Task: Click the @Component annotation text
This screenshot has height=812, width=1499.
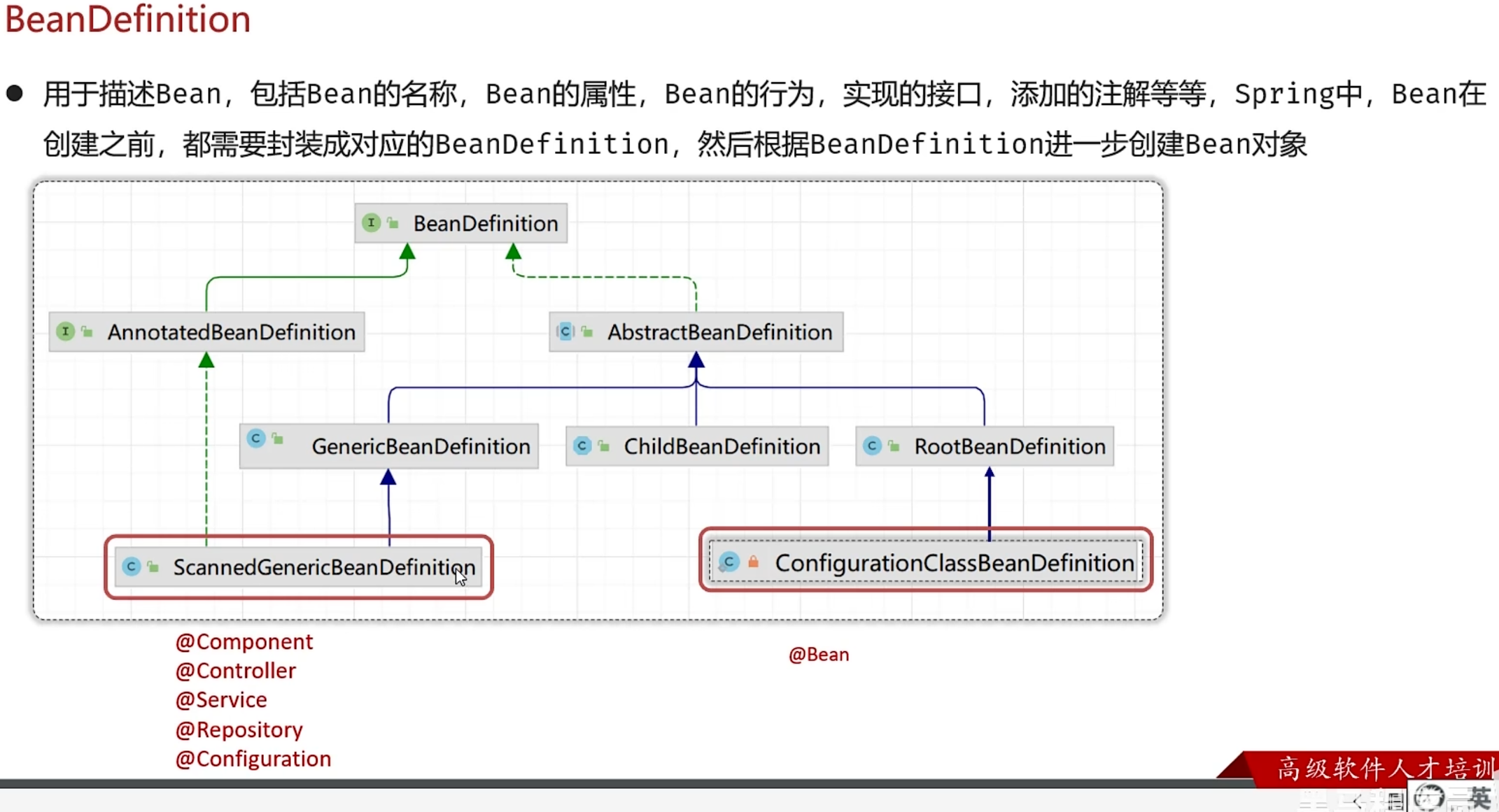Action: coord(244,642)
